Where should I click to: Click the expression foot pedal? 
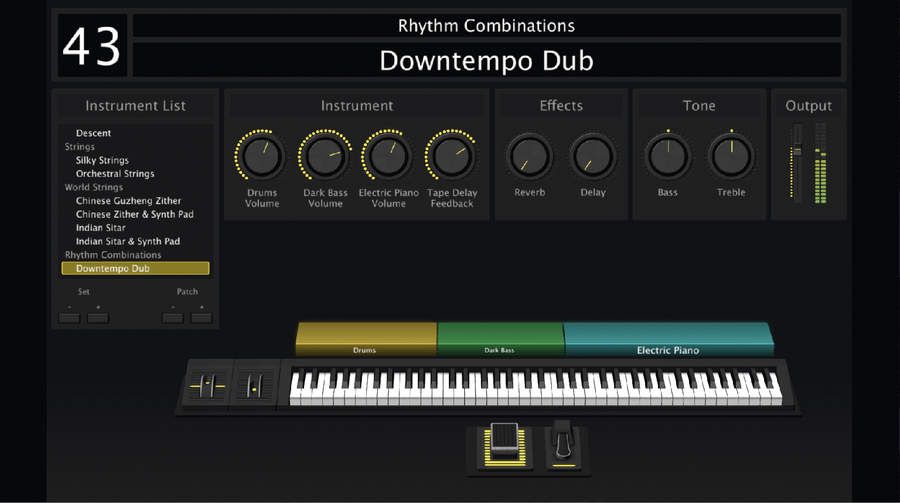pos(504,444)
